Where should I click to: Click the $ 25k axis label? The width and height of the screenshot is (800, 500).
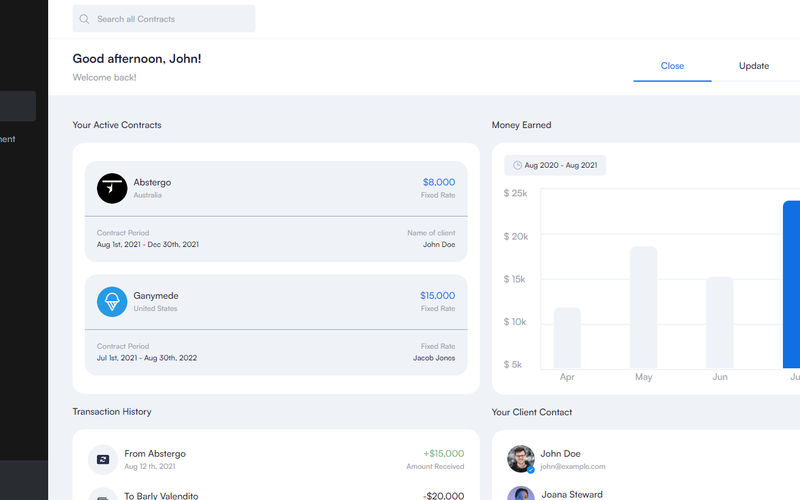(515, 193)
